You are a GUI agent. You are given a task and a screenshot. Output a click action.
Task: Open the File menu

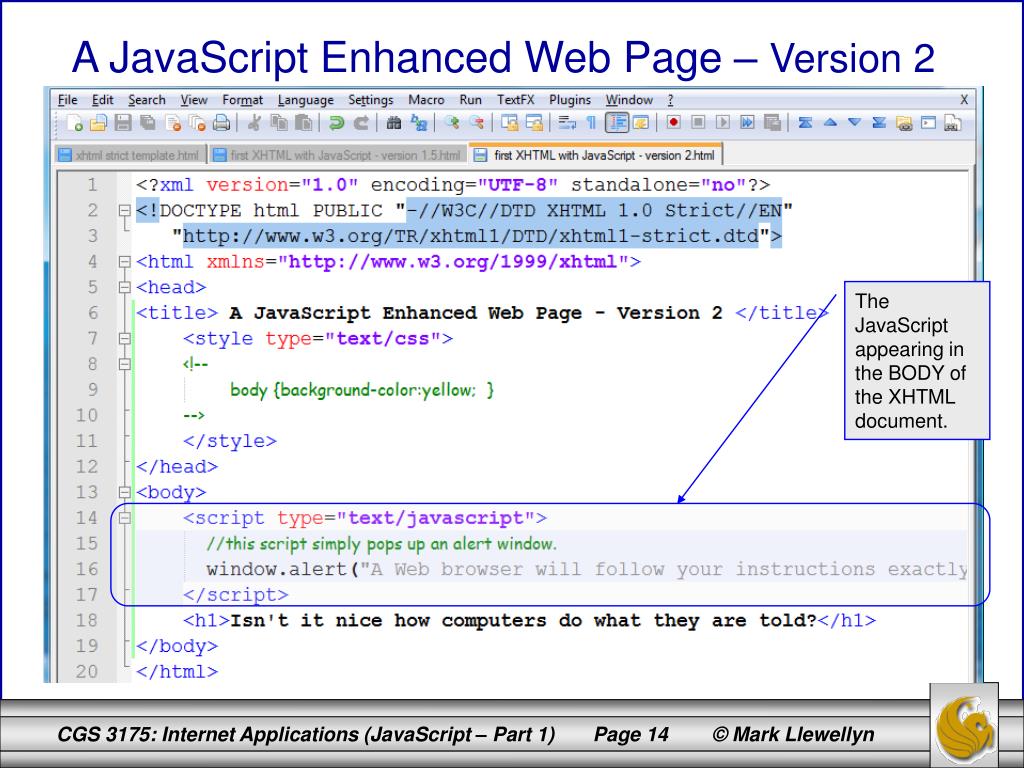pos(68,100)
